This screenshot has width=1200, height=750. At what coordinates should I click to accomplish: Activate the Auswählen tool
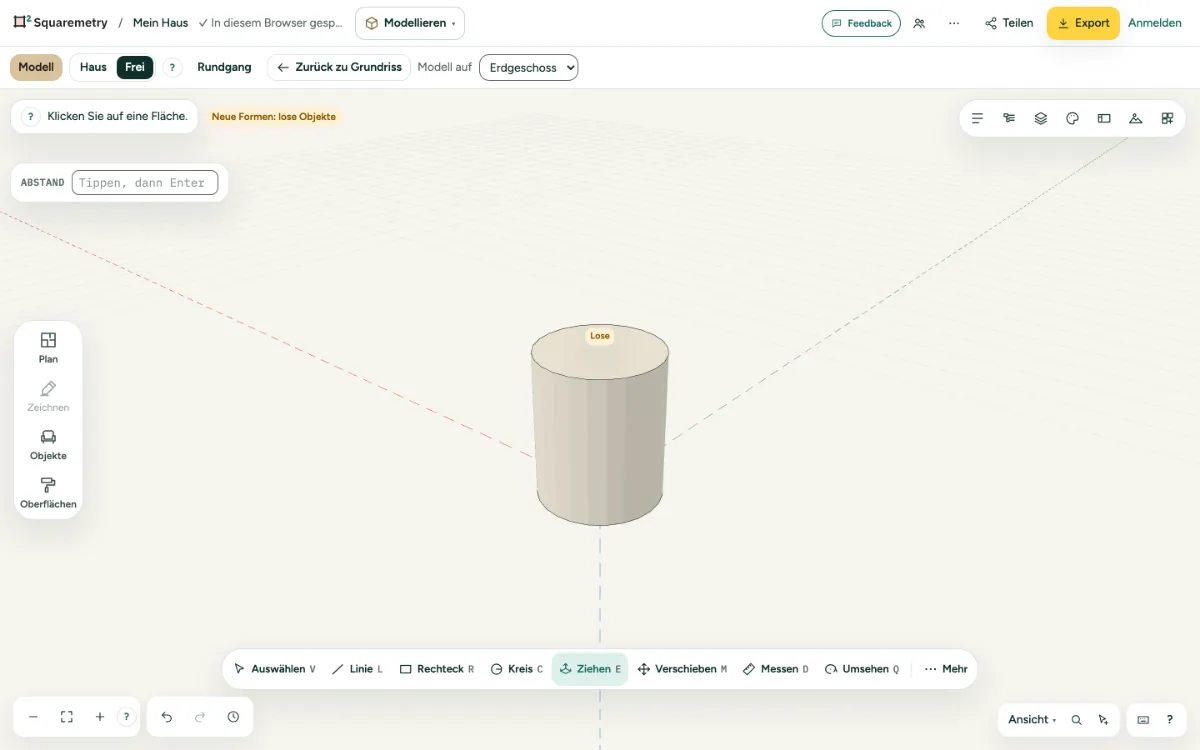(x=274, y=669)
